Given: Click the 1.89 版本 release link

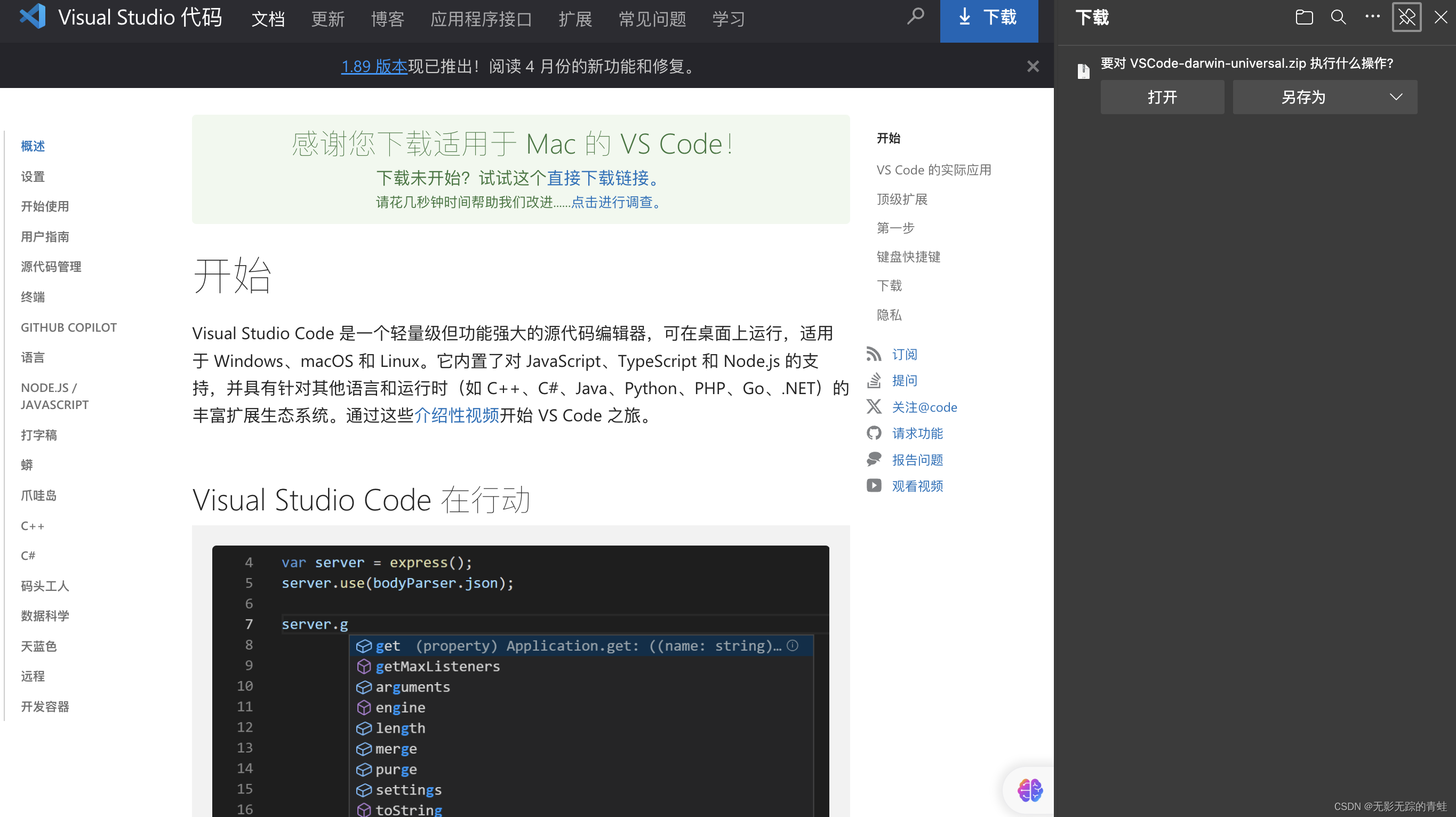Looking at the screenshot, I should pyautogui.click(x=374, y=67).
